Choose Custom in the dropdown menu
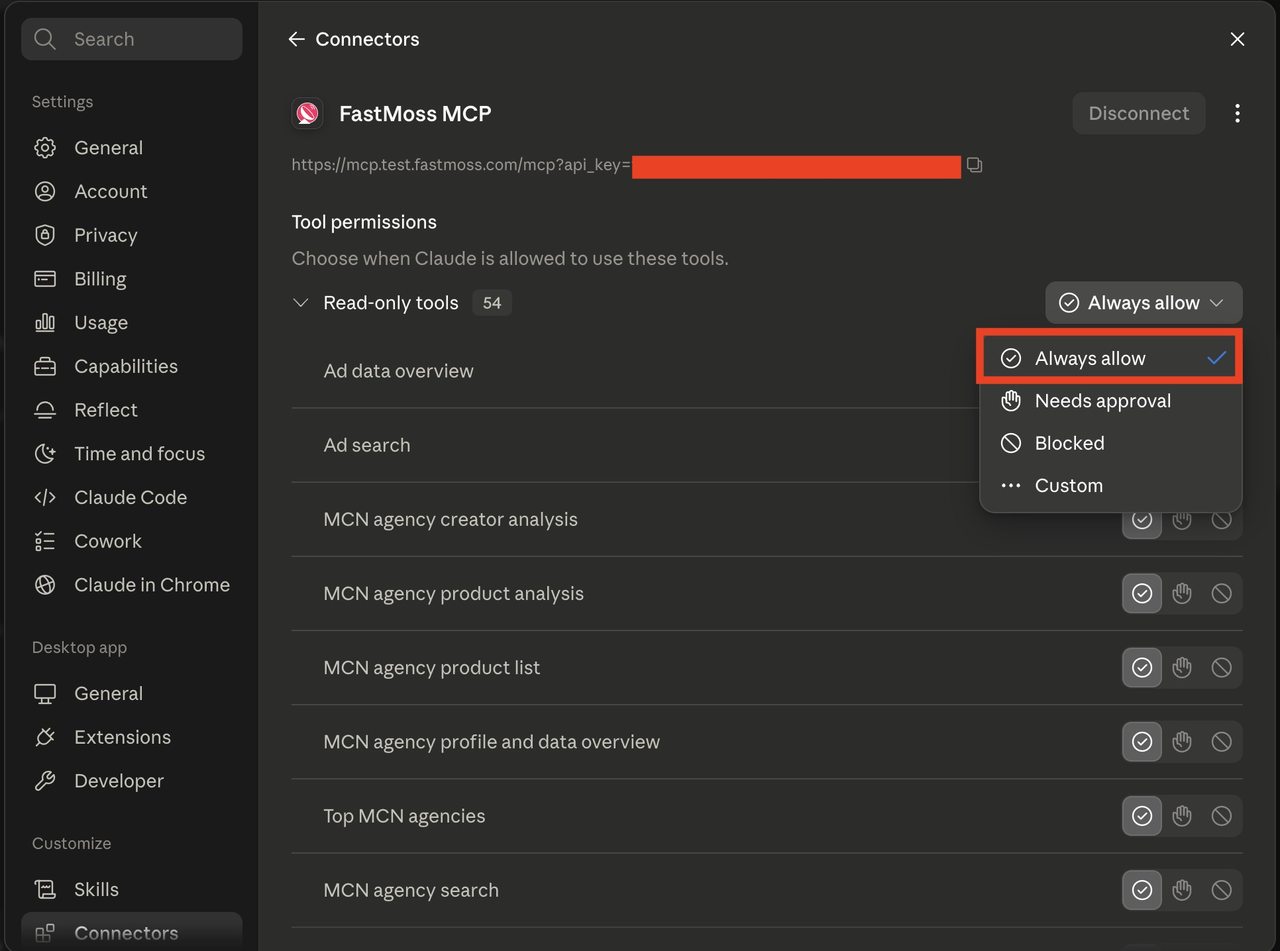 point(1110,485)
